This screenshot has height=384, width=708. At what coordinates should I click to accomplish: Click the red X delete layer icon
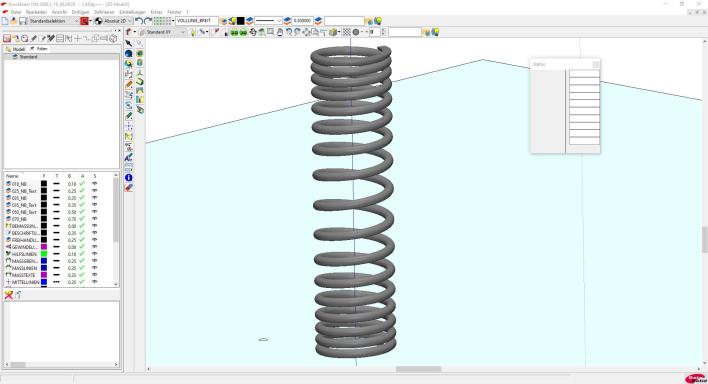point(9,295)
